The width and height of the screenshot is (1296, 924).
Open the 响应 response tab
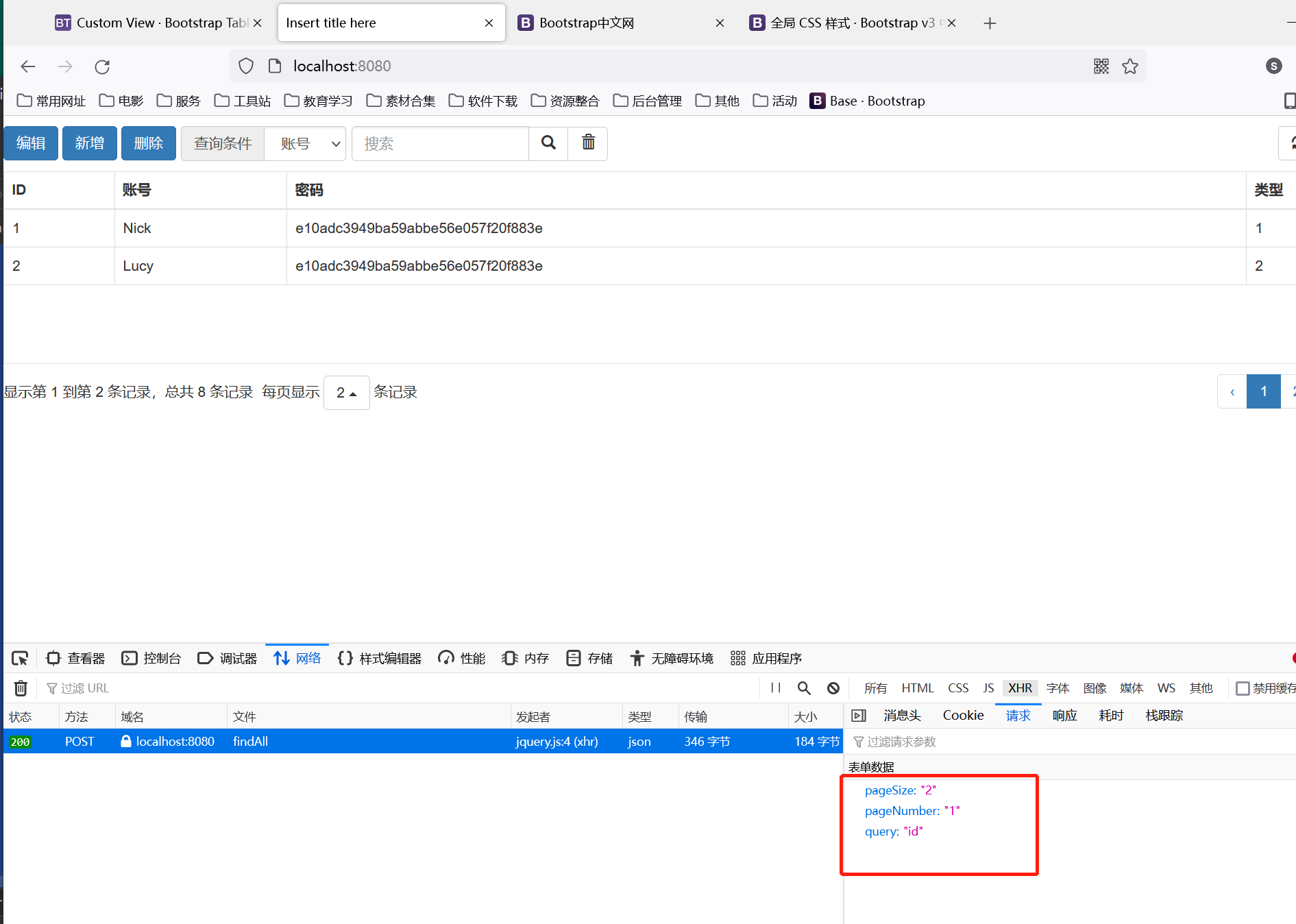[1064, 716]
